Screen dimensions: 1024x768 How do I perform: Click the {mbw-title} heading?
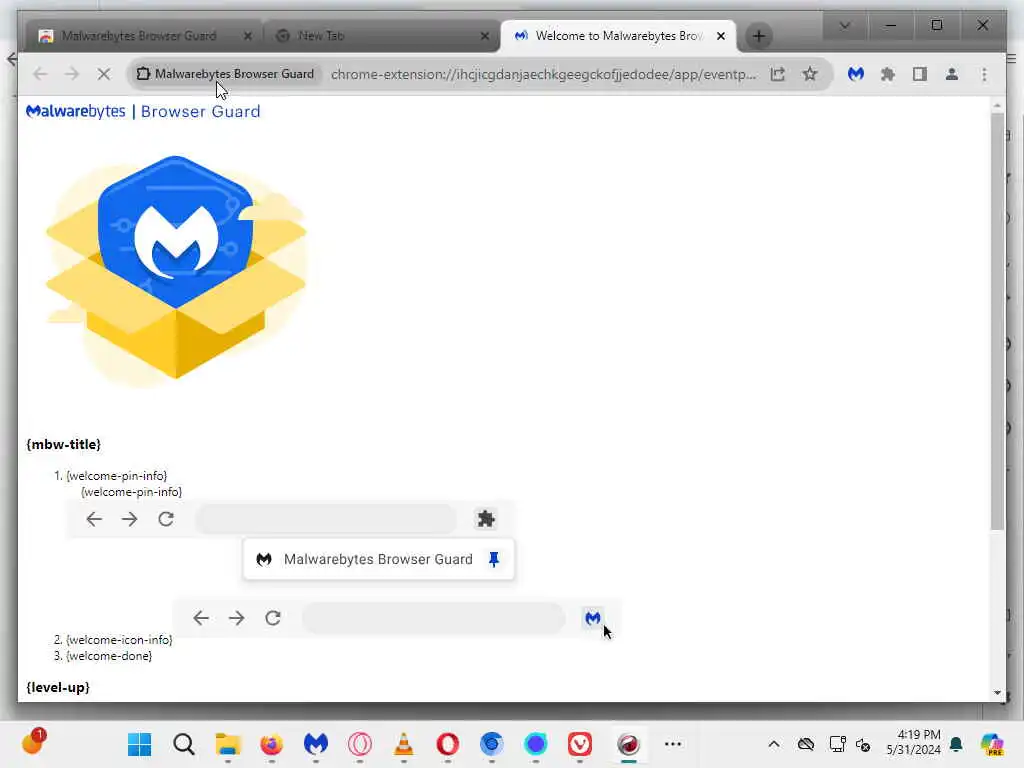pyautogui.click(x=63, y=444)
